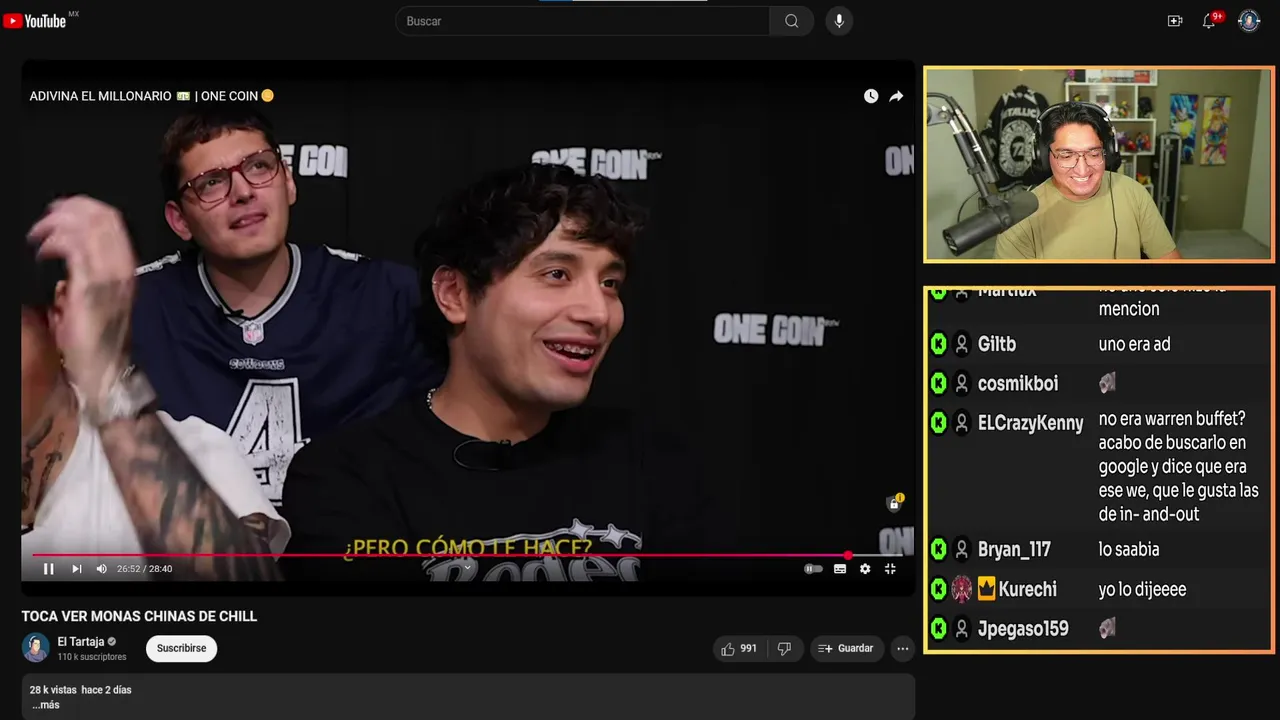Exit full screen mode
1280x720 pixels.
click(x=890, y=569)
